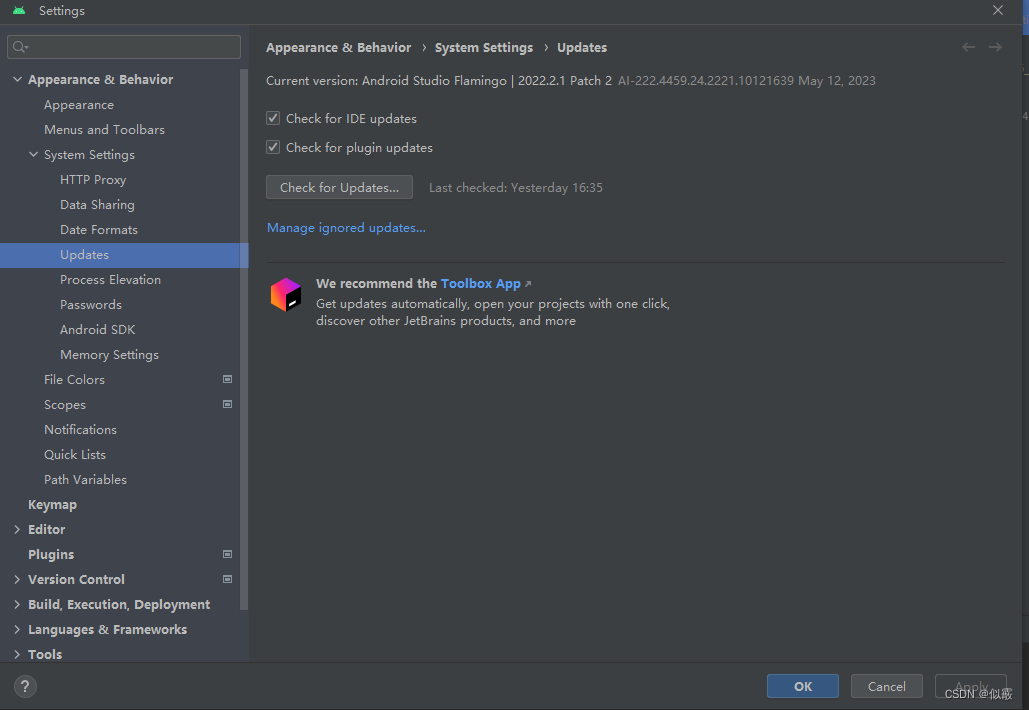Viewport: 1029px width, 710px height.
Task: Click the Scopes project-level icon
Action: coord(227,404)
